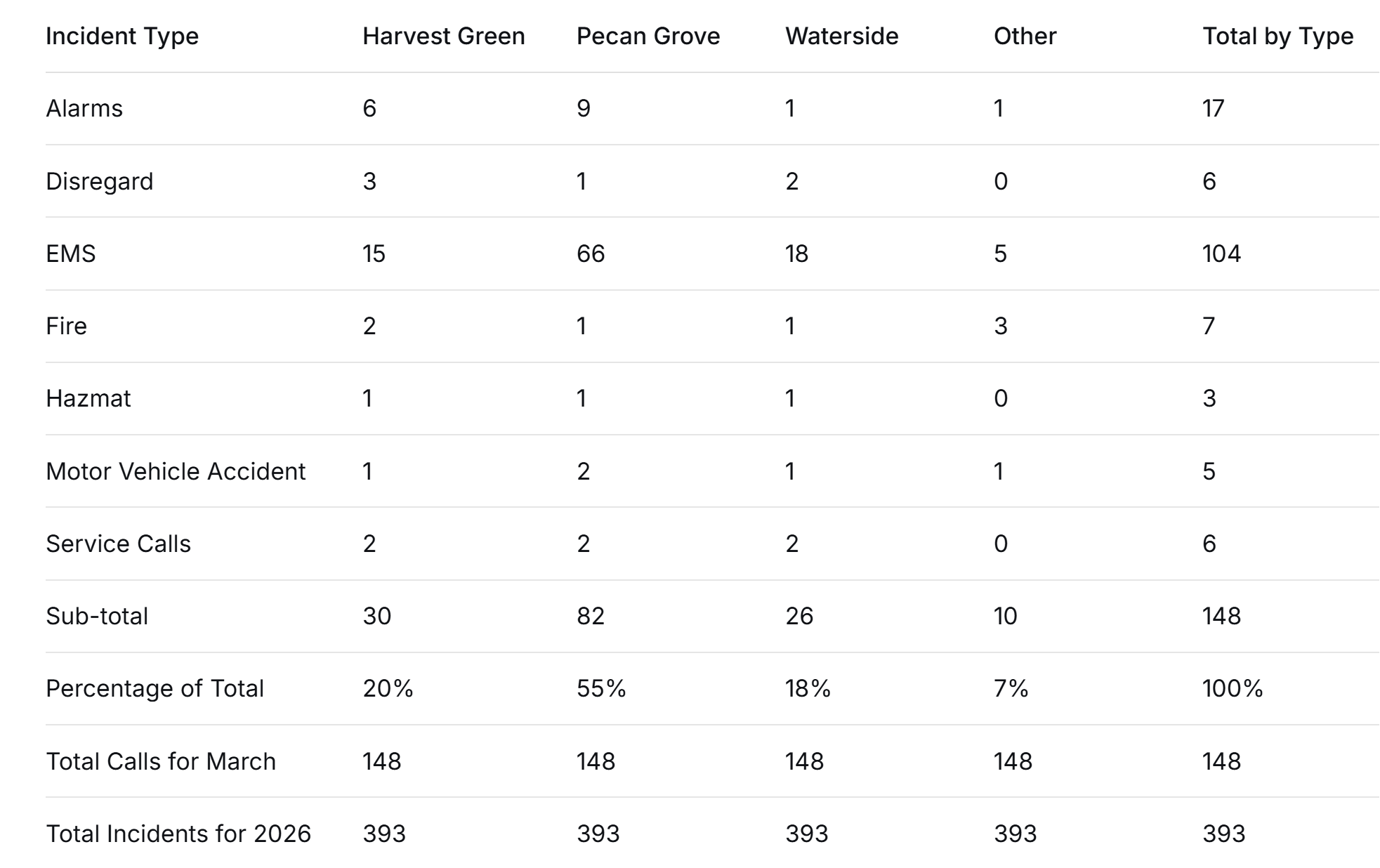Viewport: 1380px width, 868px height.
Task: Select the Total by Type header
Action: [x=1277, y=36]
